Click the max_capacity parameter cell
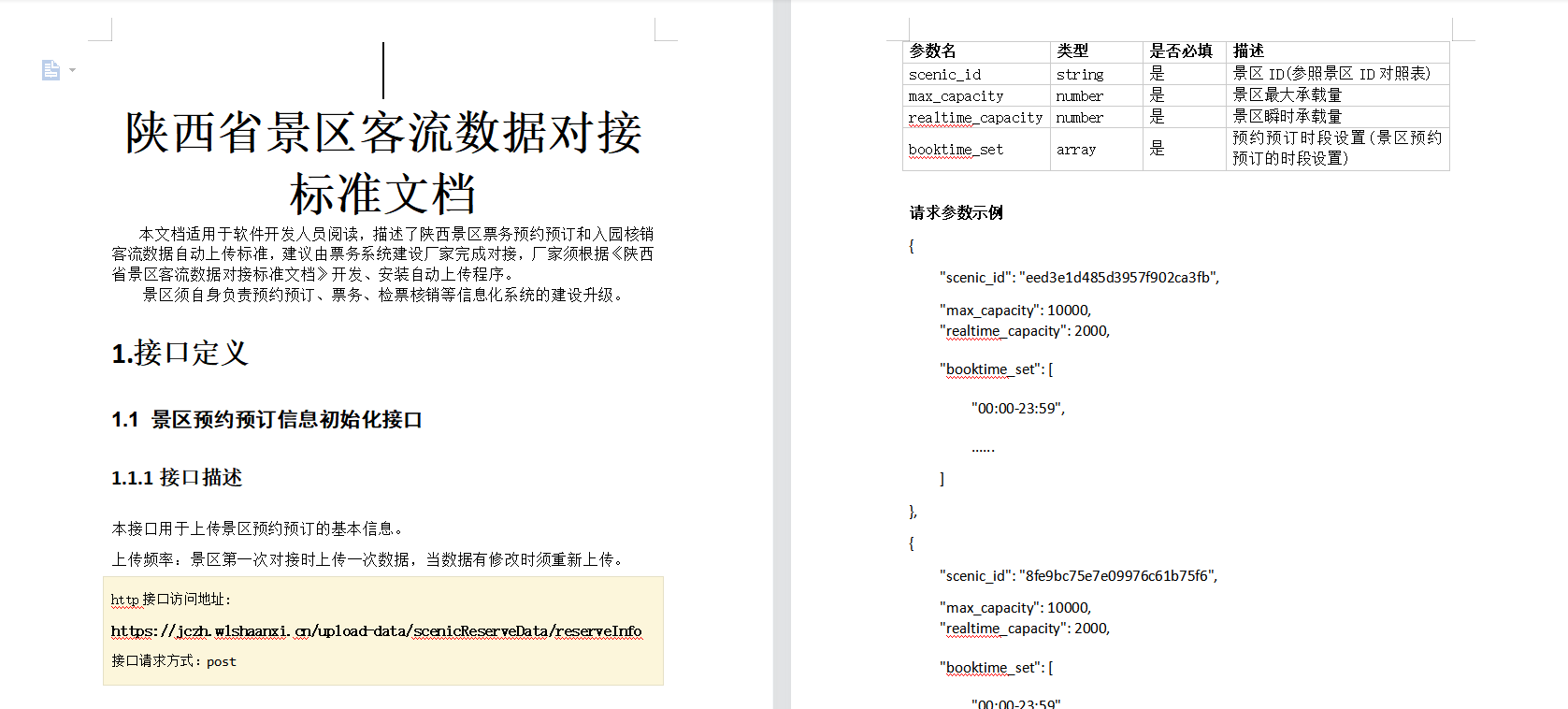Image resolution: width=1568 pixels, height=709 pixels. (x=956, y=96)
